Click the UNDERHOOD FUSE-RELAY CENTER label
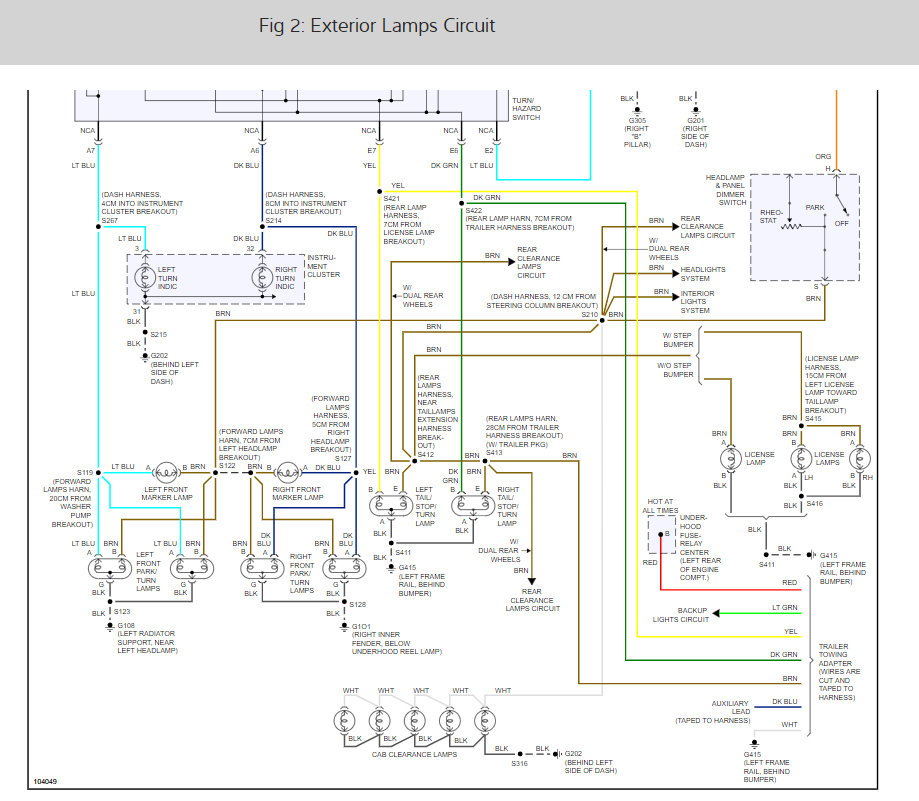 coord(700,548)
